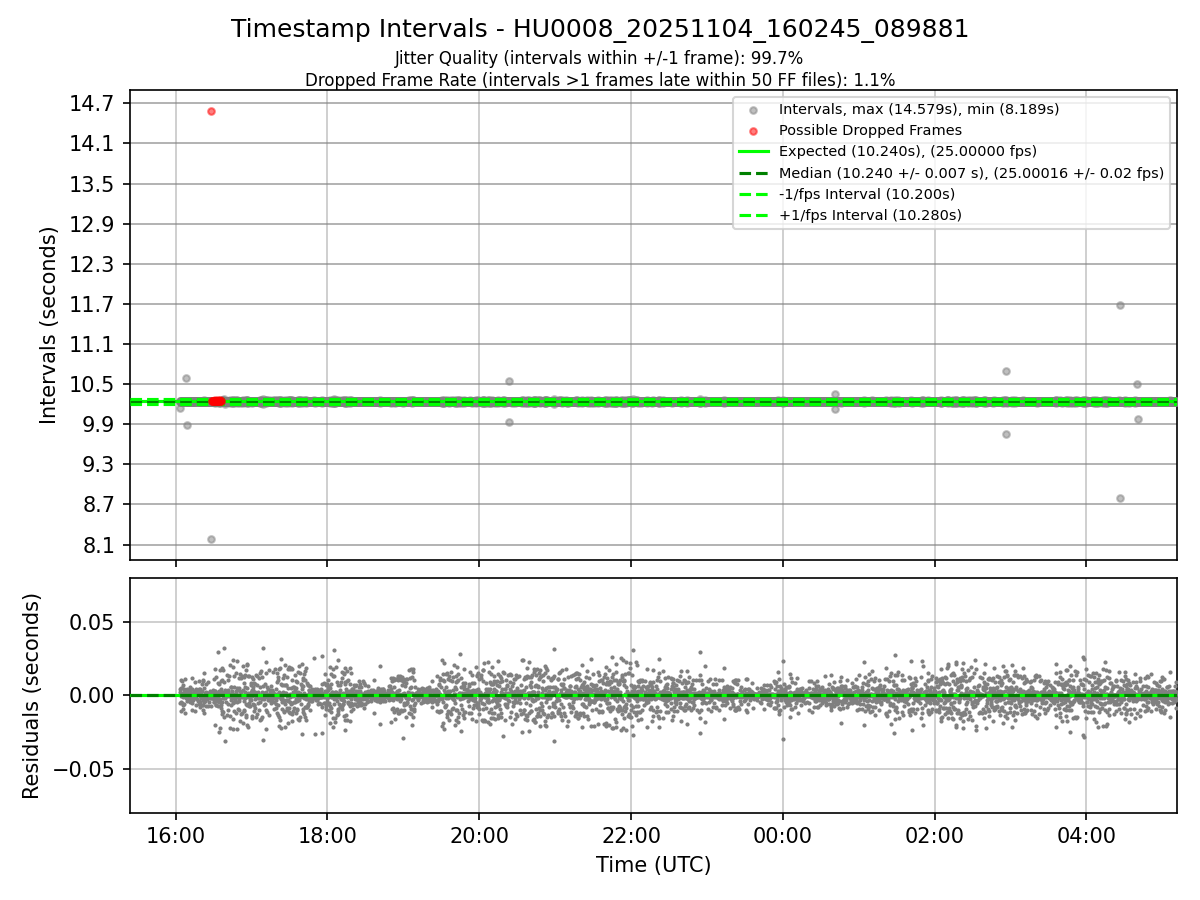Click the gray outlier near 8.8 seconds after 04:00

click(x=1120, y=498)
